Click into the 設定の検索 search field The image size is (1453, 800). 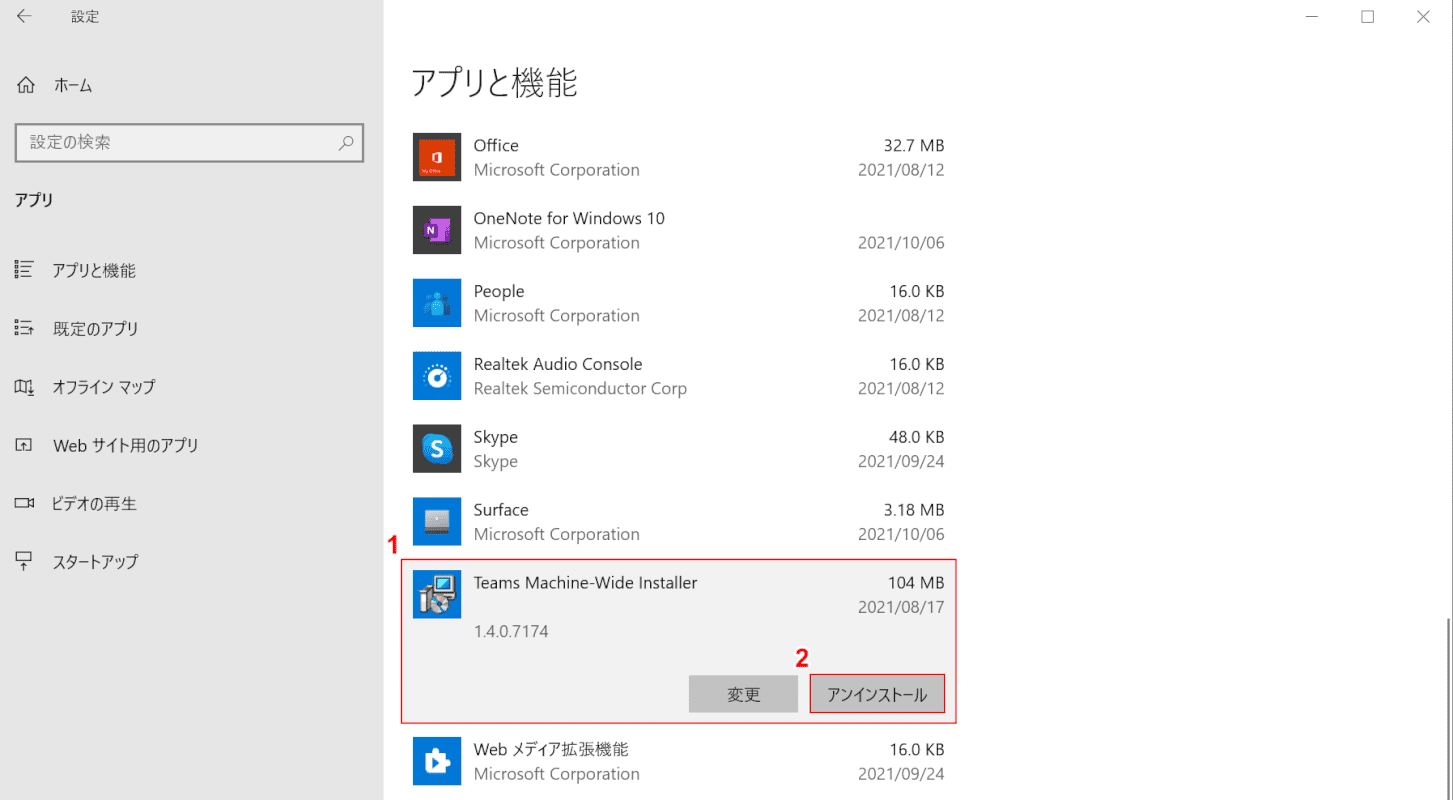(x=189, y=143)
